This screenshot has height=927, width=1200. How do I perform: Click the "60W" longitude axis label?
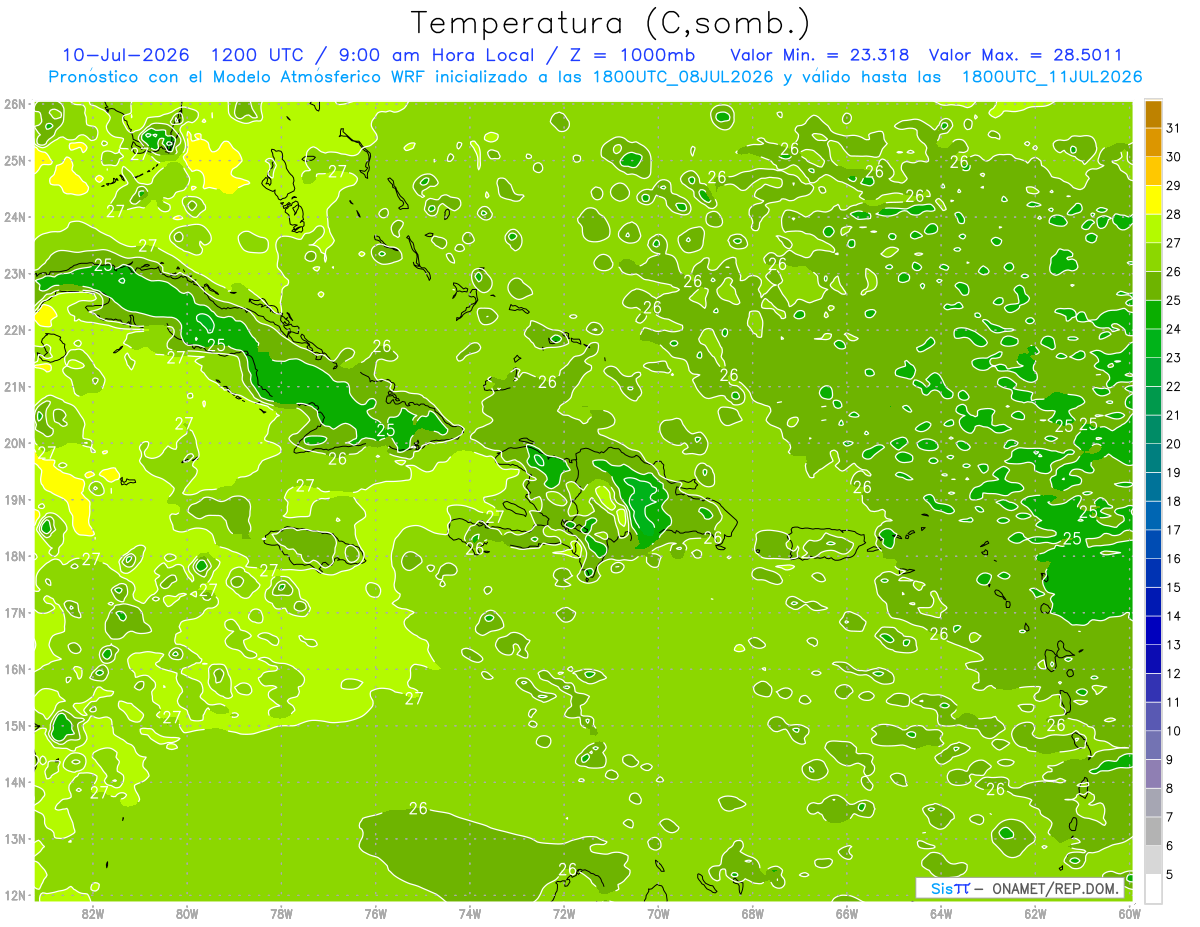pyautogui.click(x=1129, y=914)
